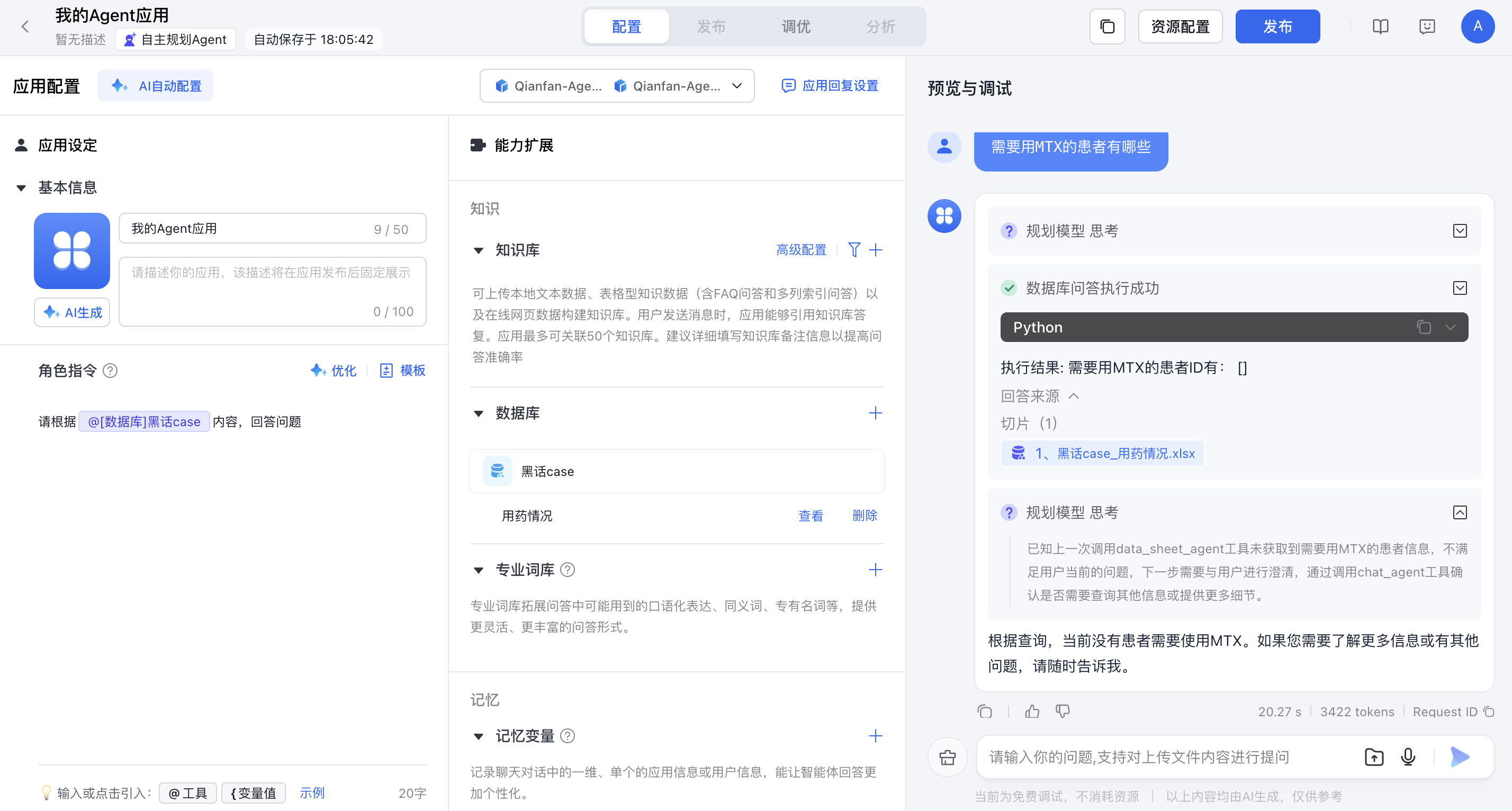The image size is (1512, 811).
Task: Add a memory variable with plus icon
Action: click(x=875, y=736)
